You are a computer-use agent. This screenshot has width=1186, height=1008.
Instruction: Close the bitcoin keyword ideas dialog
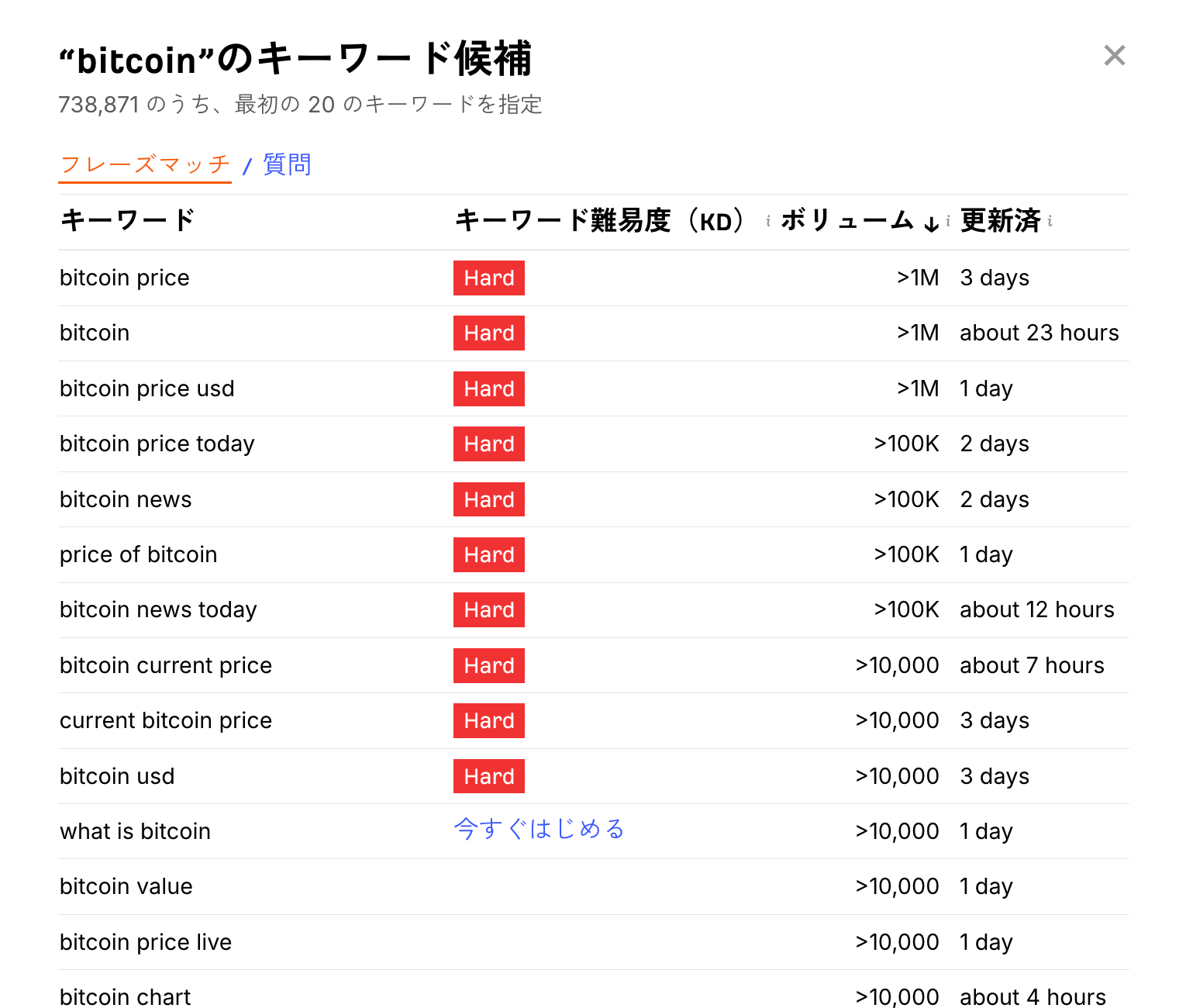tap(1114, 56)
